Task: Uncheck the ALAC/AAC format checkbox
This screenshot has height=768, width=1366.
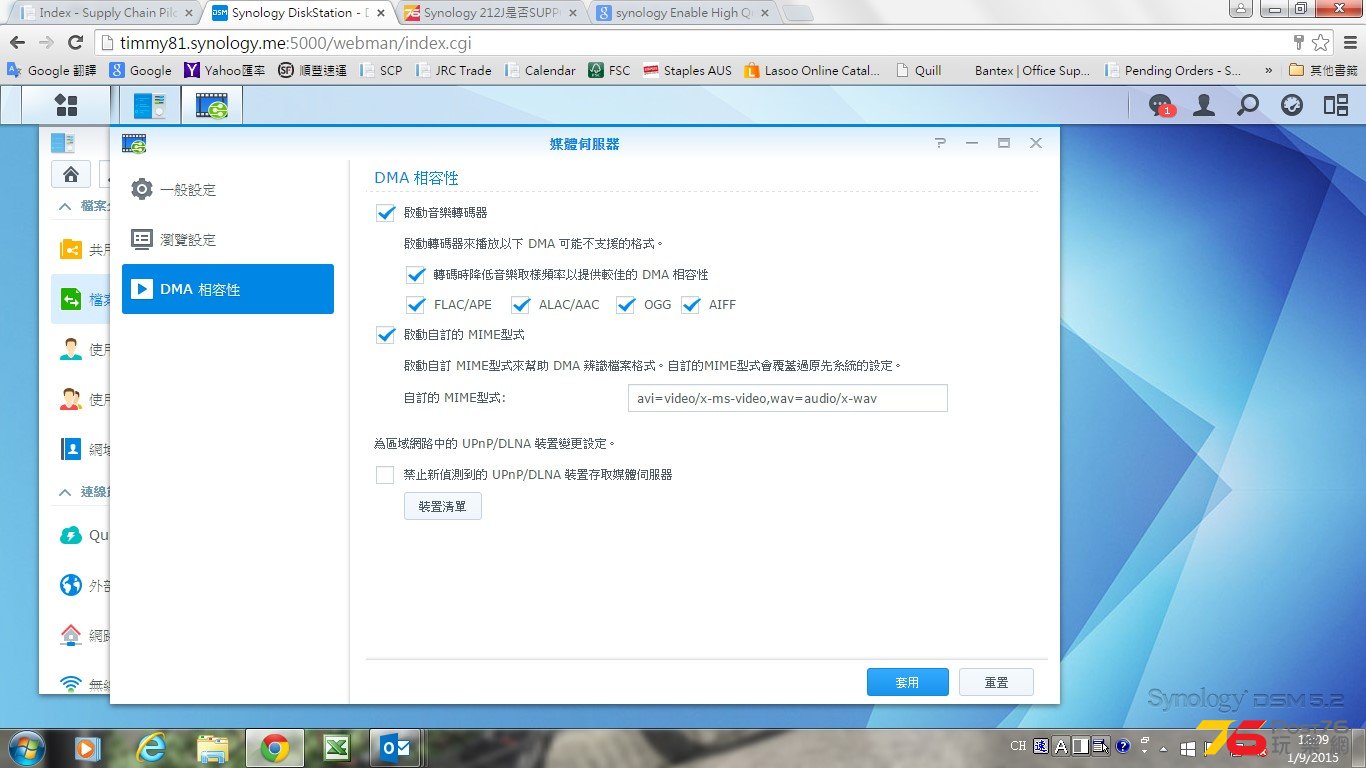Action: pyautogui.click(x=520, y=304)
